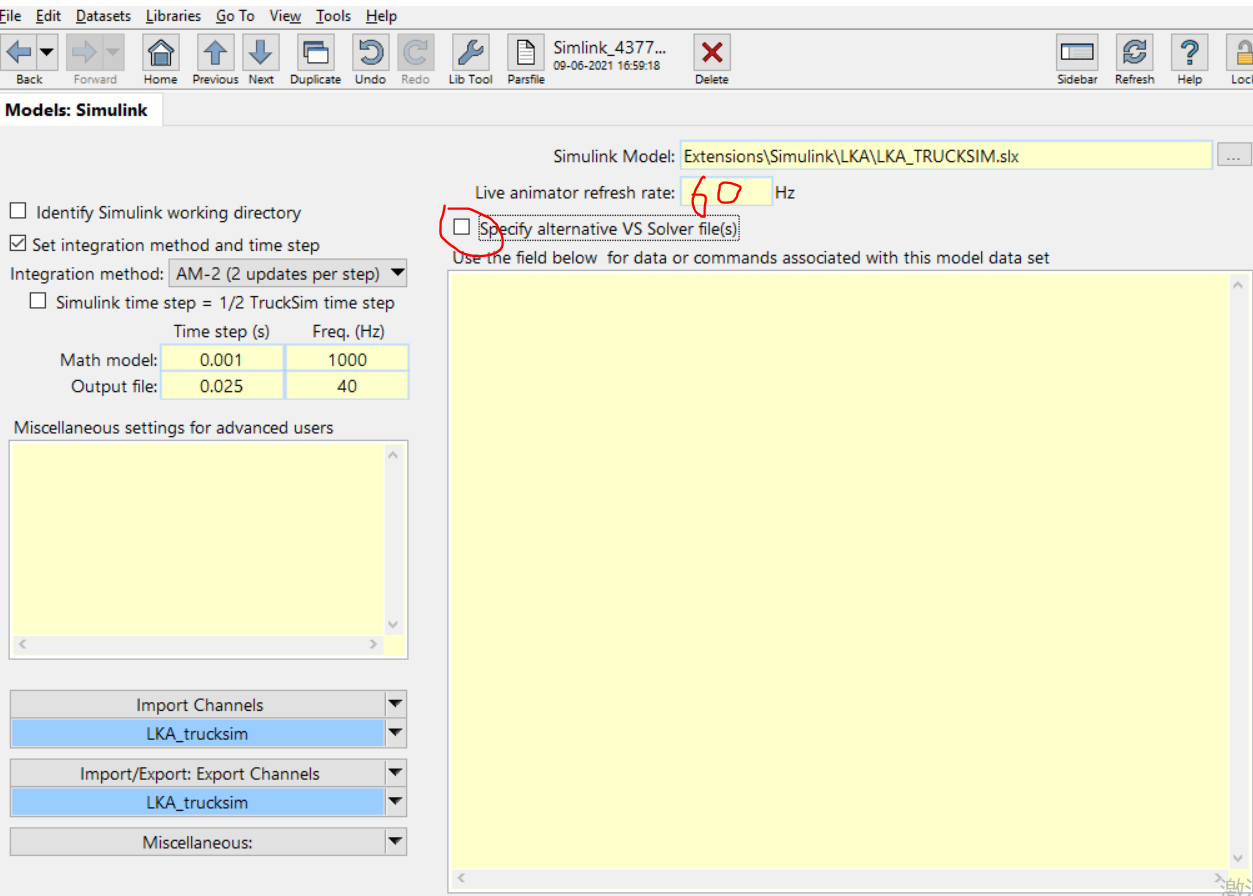This screenshot has width=1253, height=896.
Task: Open the Edit menu
Action: click(x=48, y=16)
